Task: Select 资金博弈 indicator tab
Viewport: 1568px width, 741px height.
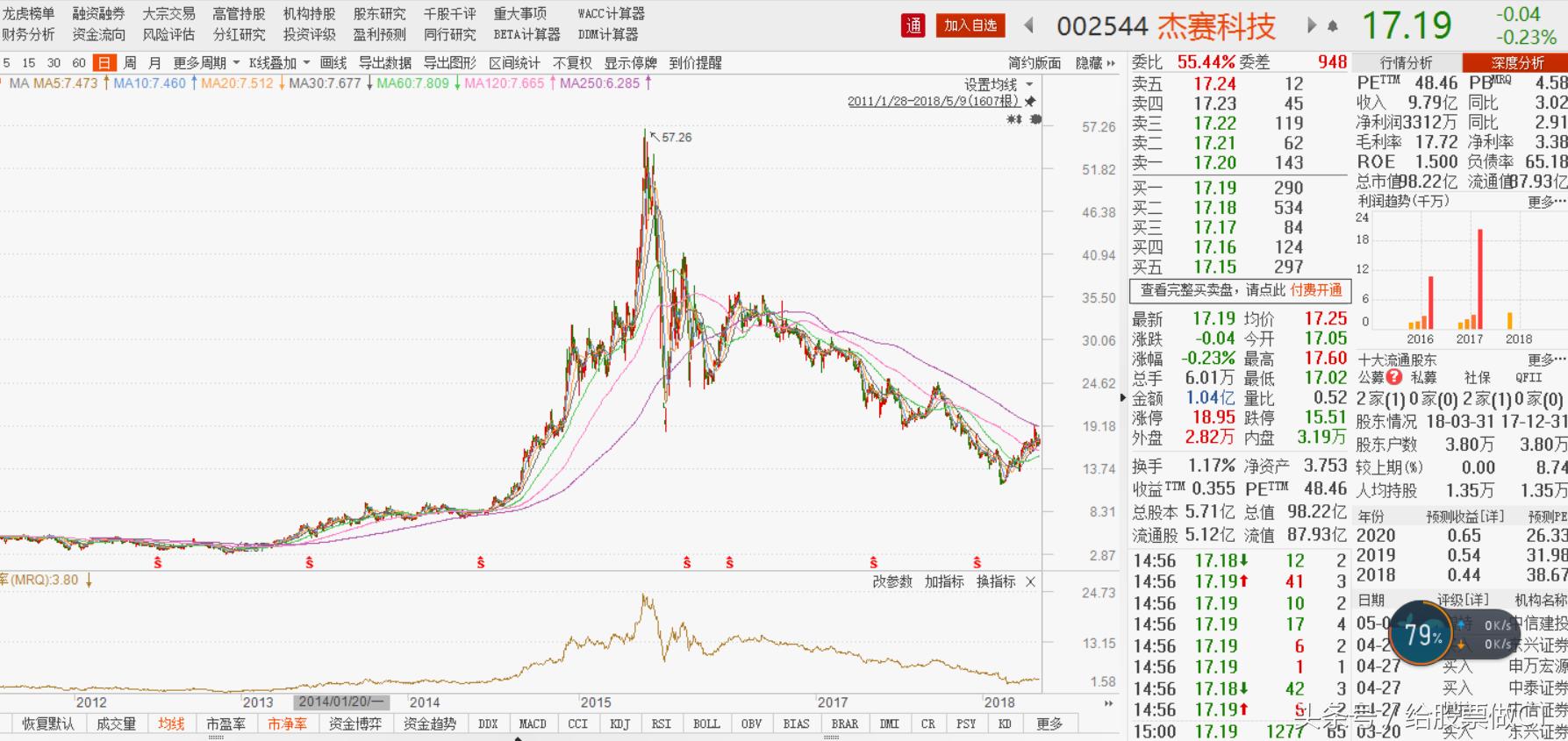Action: (354, 724)
